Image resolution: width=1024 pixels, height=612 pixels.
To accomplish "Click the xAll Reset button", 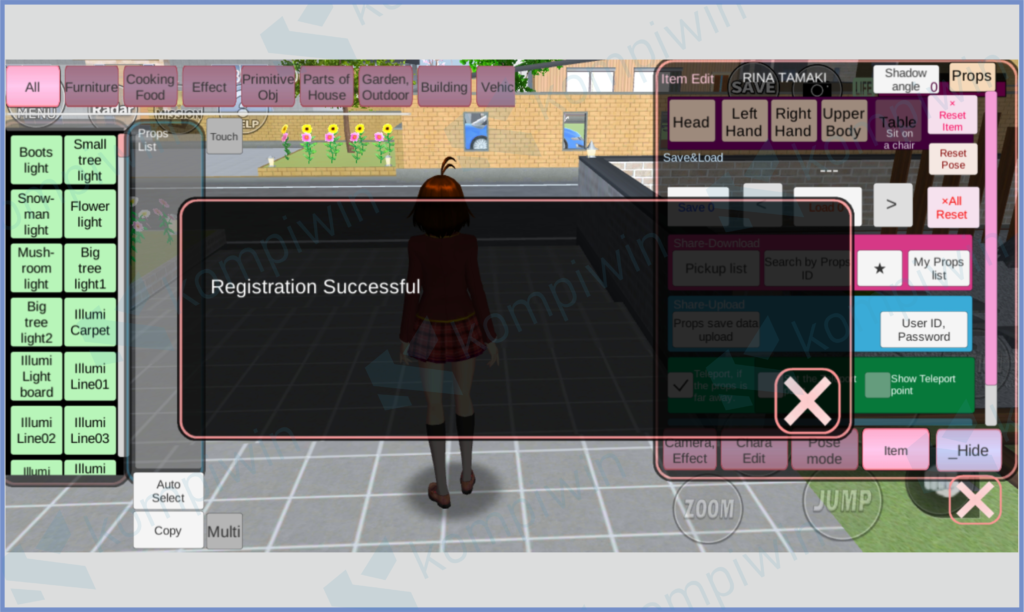I will [952, 208].
